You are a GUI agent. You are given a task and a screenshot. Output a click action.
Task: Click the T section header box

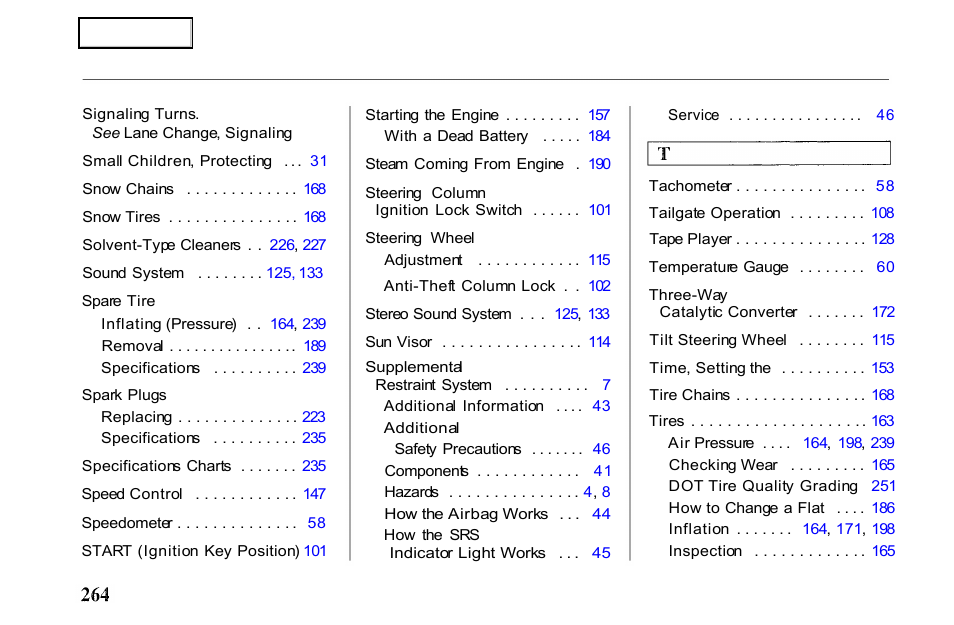[x=769, y=153]
